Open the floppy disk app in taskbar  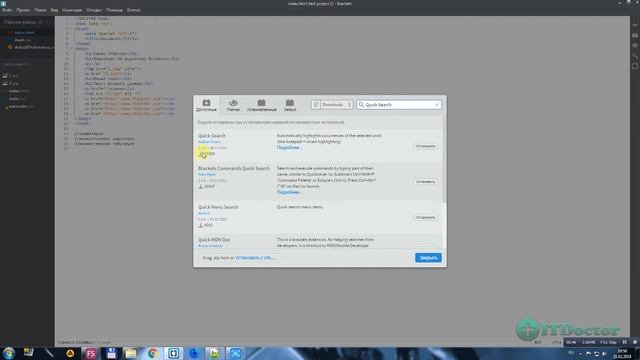point(111,353)
